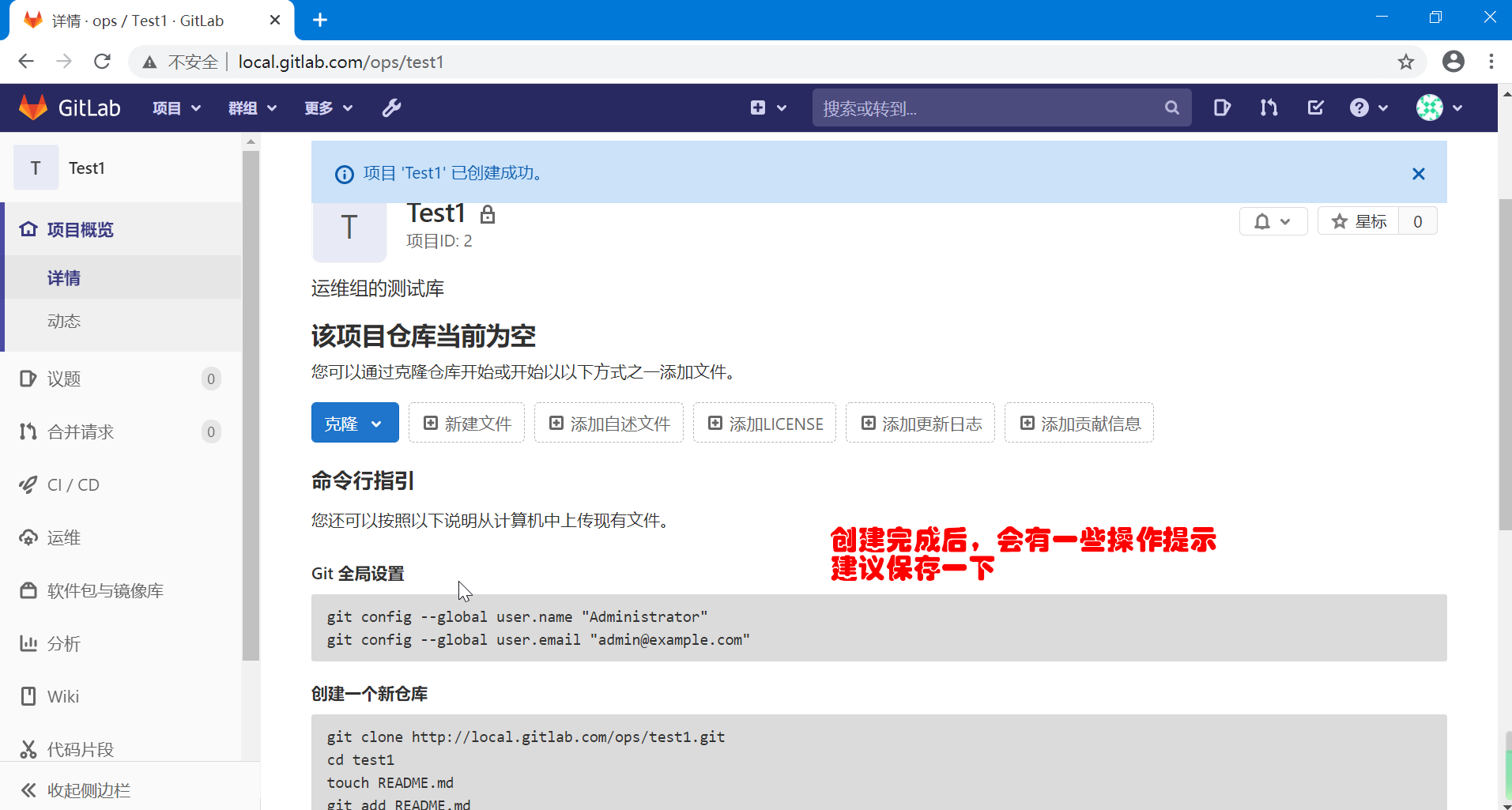This screenshot has height=810, width=1512.
Task: Open the browser profile icon
Action: pos(1454,62)
